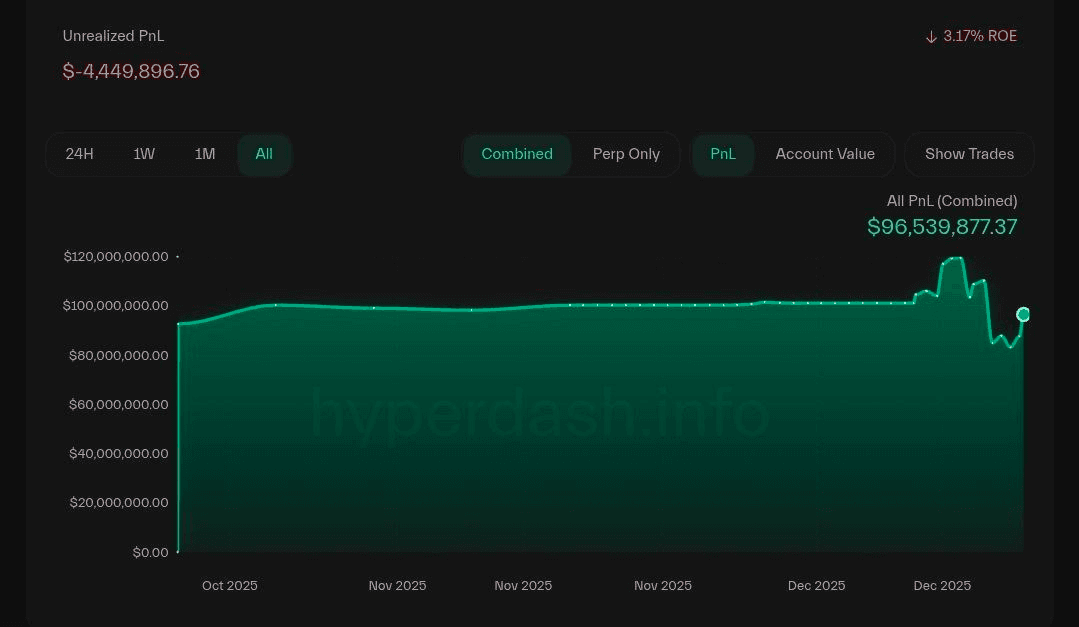Click the chart's highest peak near $120M
This screenshot has width=1079, height=627.
[953, 258]
